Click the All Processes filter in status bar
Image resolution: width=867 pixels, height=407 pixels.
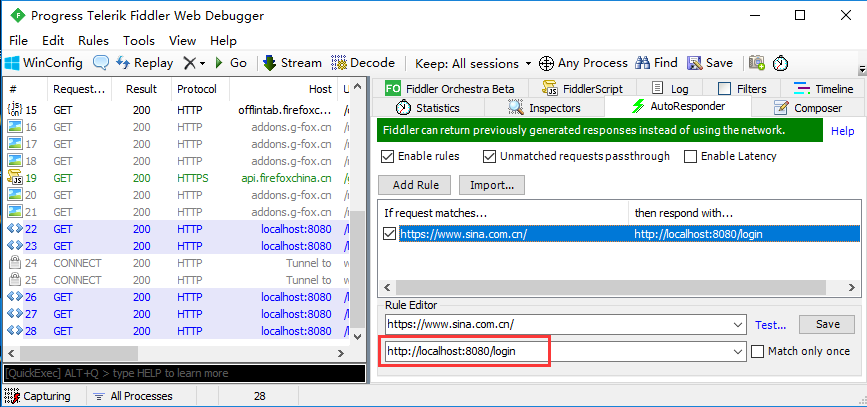coord(133,396)
